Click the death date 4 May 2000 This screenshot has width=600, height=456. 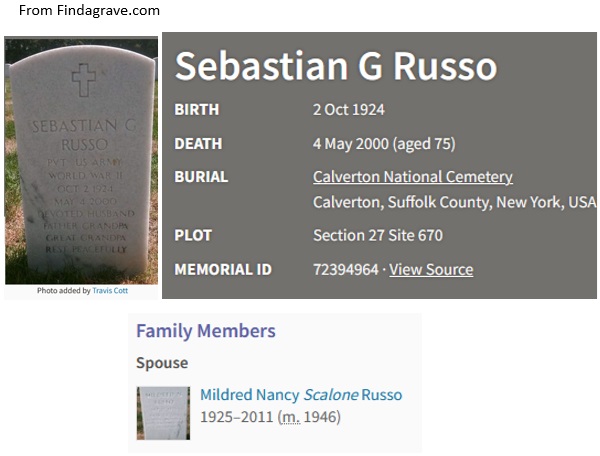coord(349,144)
